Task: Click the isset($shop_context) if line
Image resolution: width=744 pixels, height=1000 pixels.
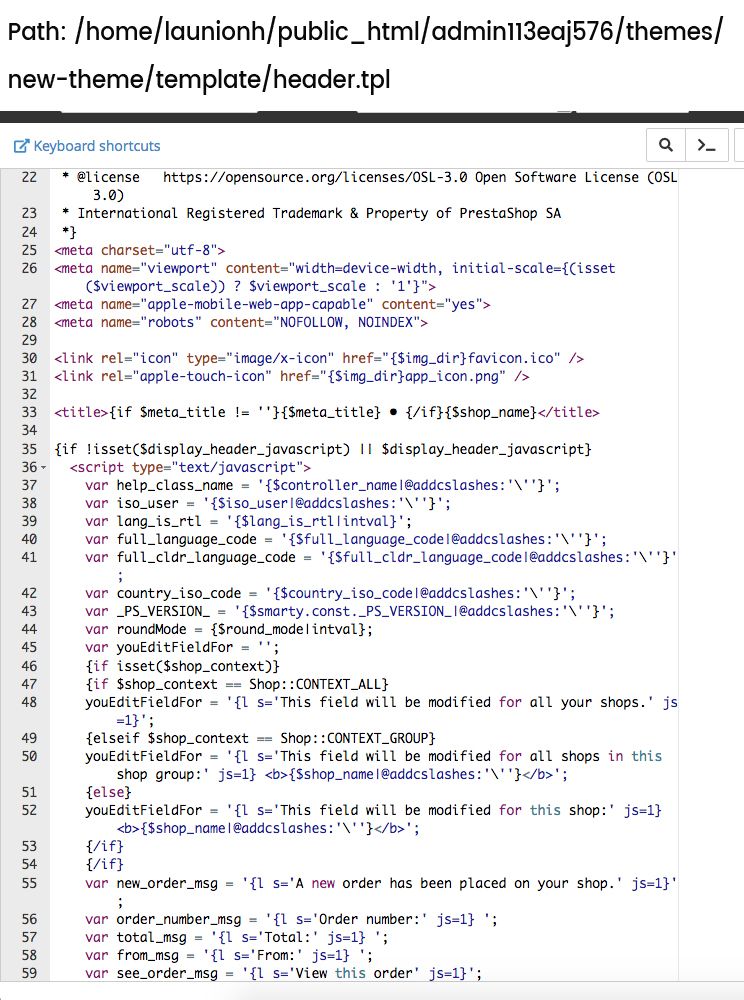Action: pyautogui.click(x=182, y=666)
